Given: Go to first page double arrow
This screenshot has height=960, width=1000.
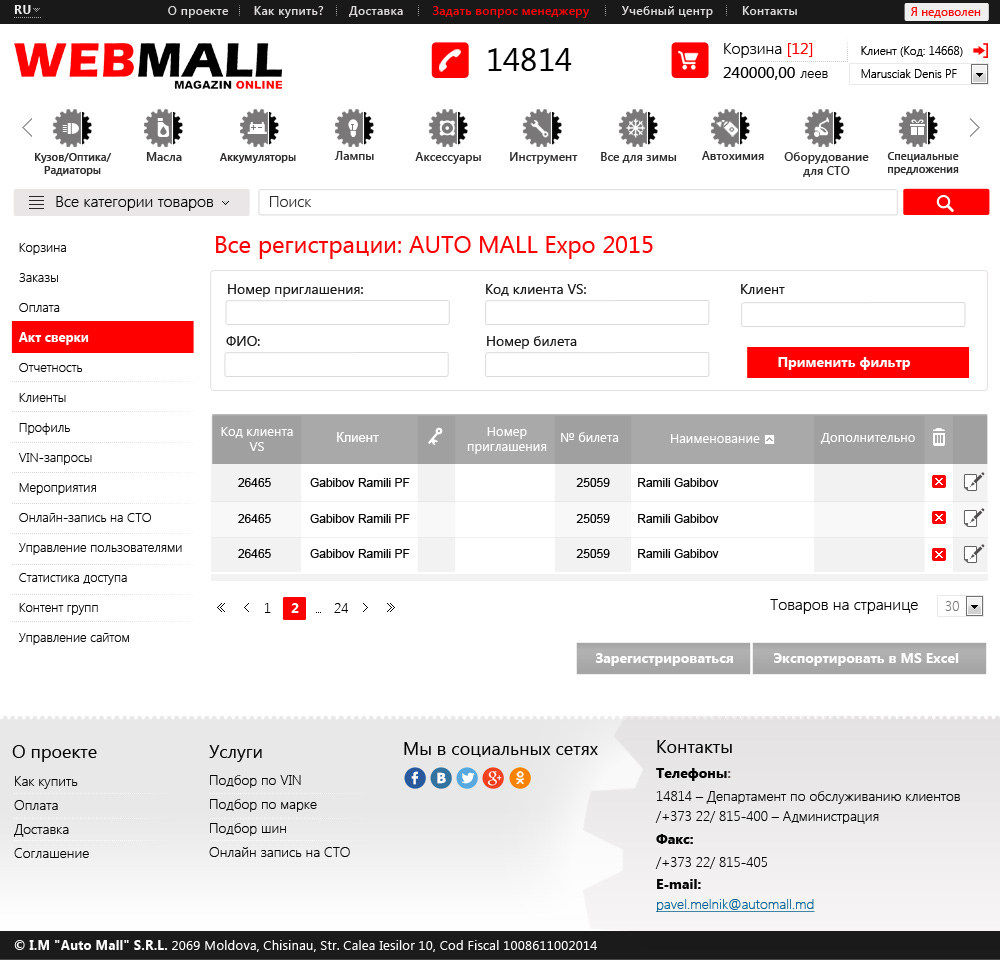Looking at the screenshot, I should [x=221, y=607].
